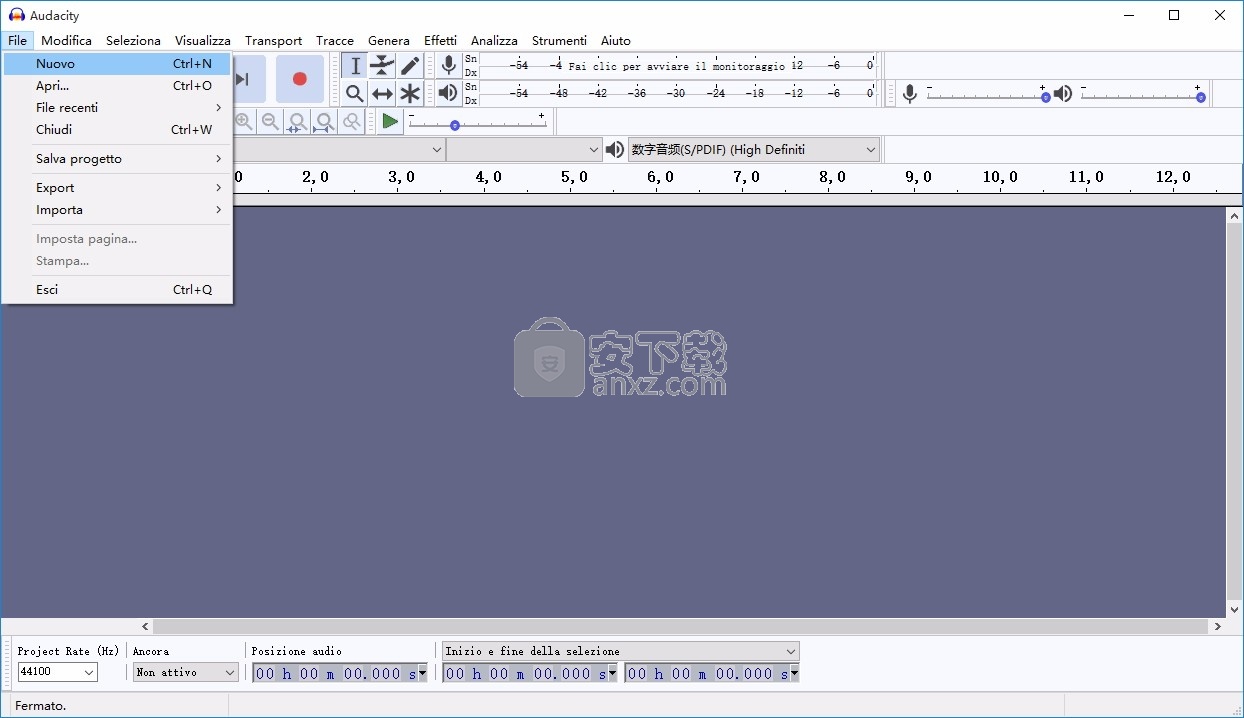Open the Strumenti menu
The image size is (1244, 718).
pyautogui.click(x=559, y=41)
